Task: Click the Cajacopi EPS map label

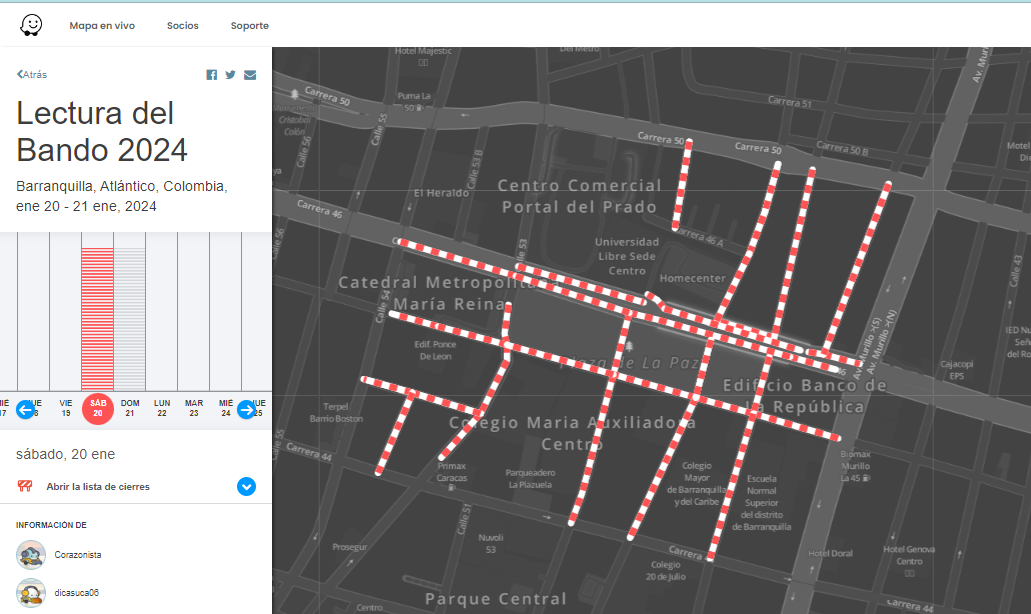Action: point(957,369)
